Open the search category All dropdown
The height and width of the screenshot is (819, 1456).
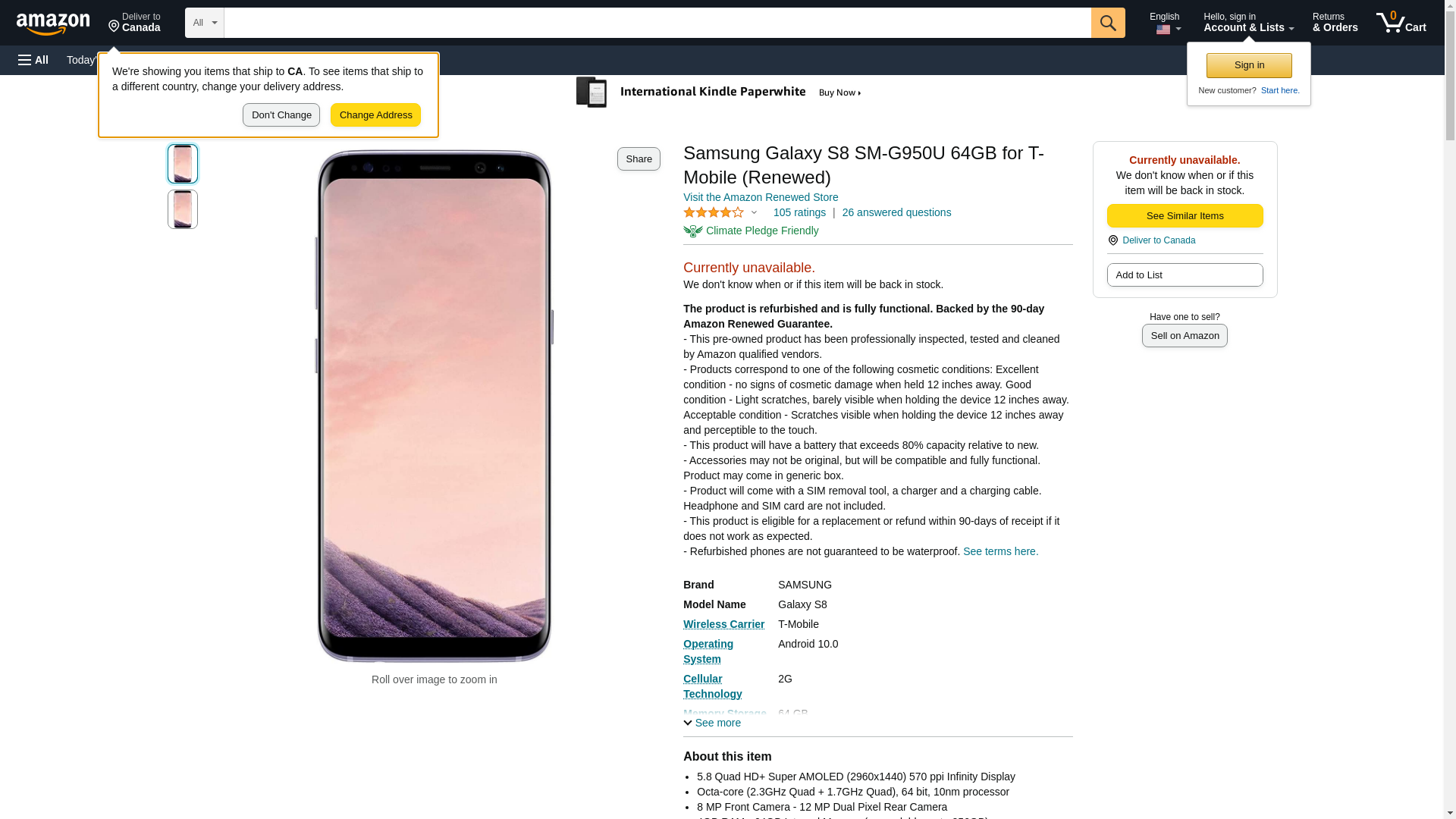tap(204, 23)
